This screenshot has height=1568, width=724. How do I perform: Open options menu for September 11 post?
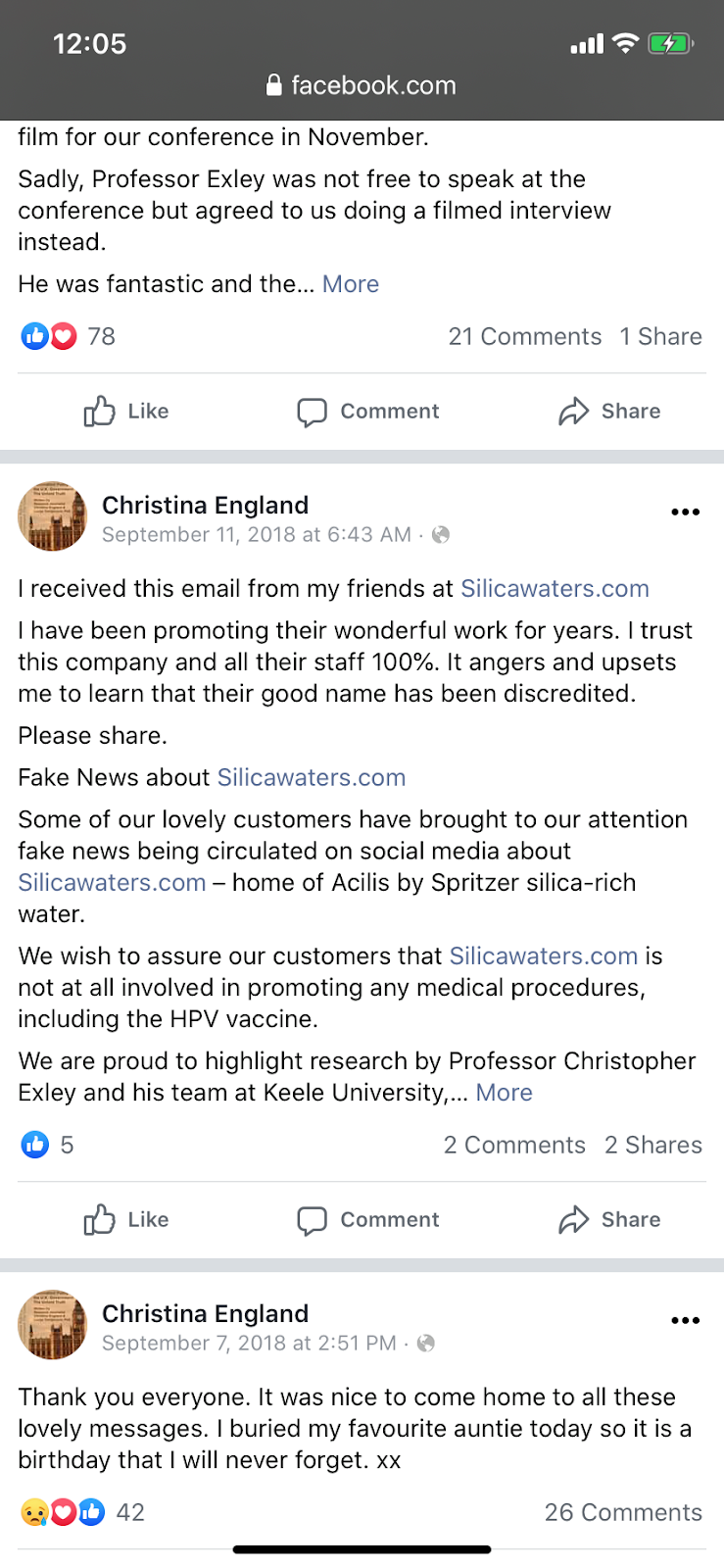(x=685, y=512)
